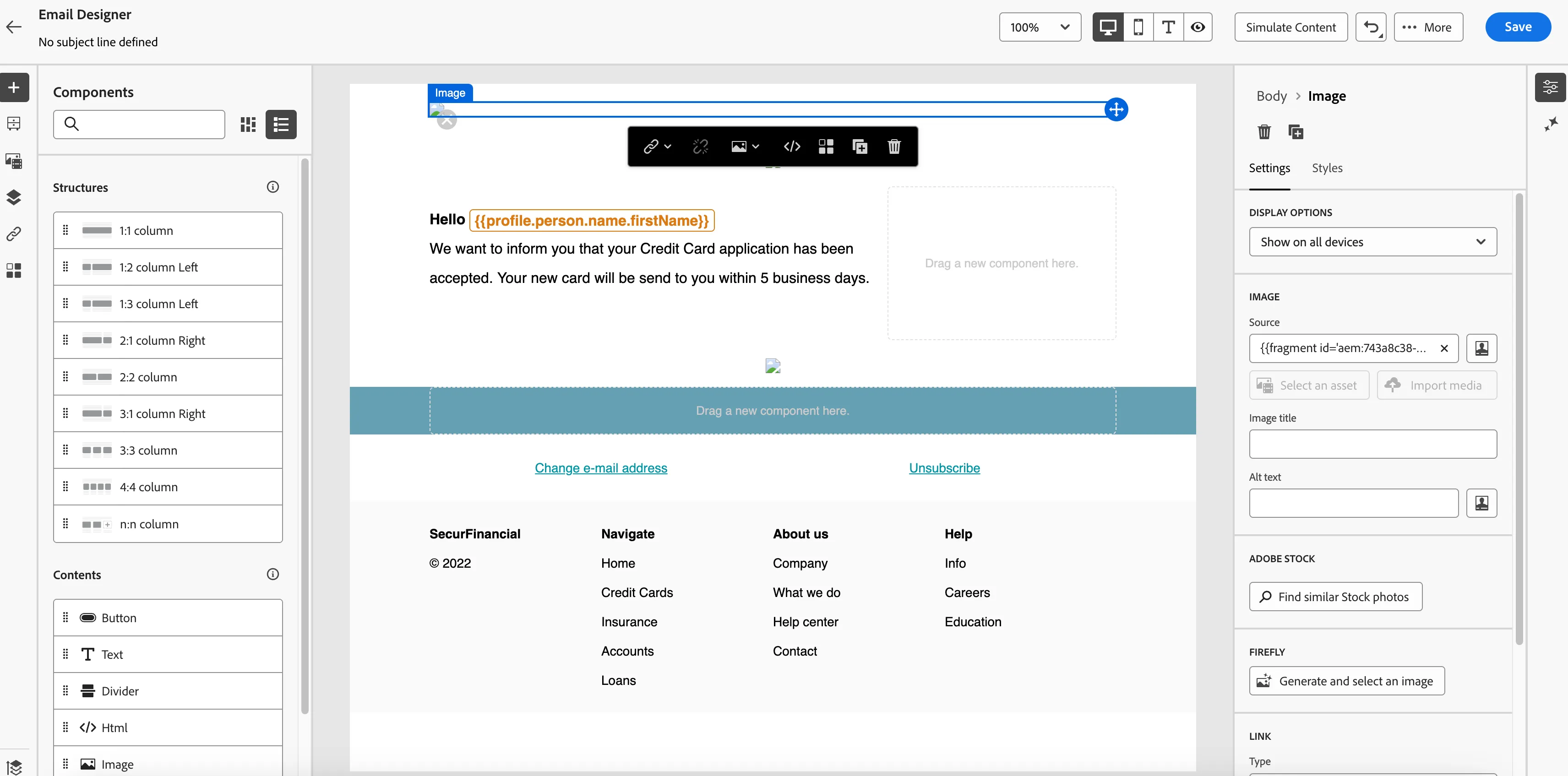Viewport: 1568px width, 776px height.
Task: Open the link dropdown in image toolbar
Action: click(x=657, y=146)
